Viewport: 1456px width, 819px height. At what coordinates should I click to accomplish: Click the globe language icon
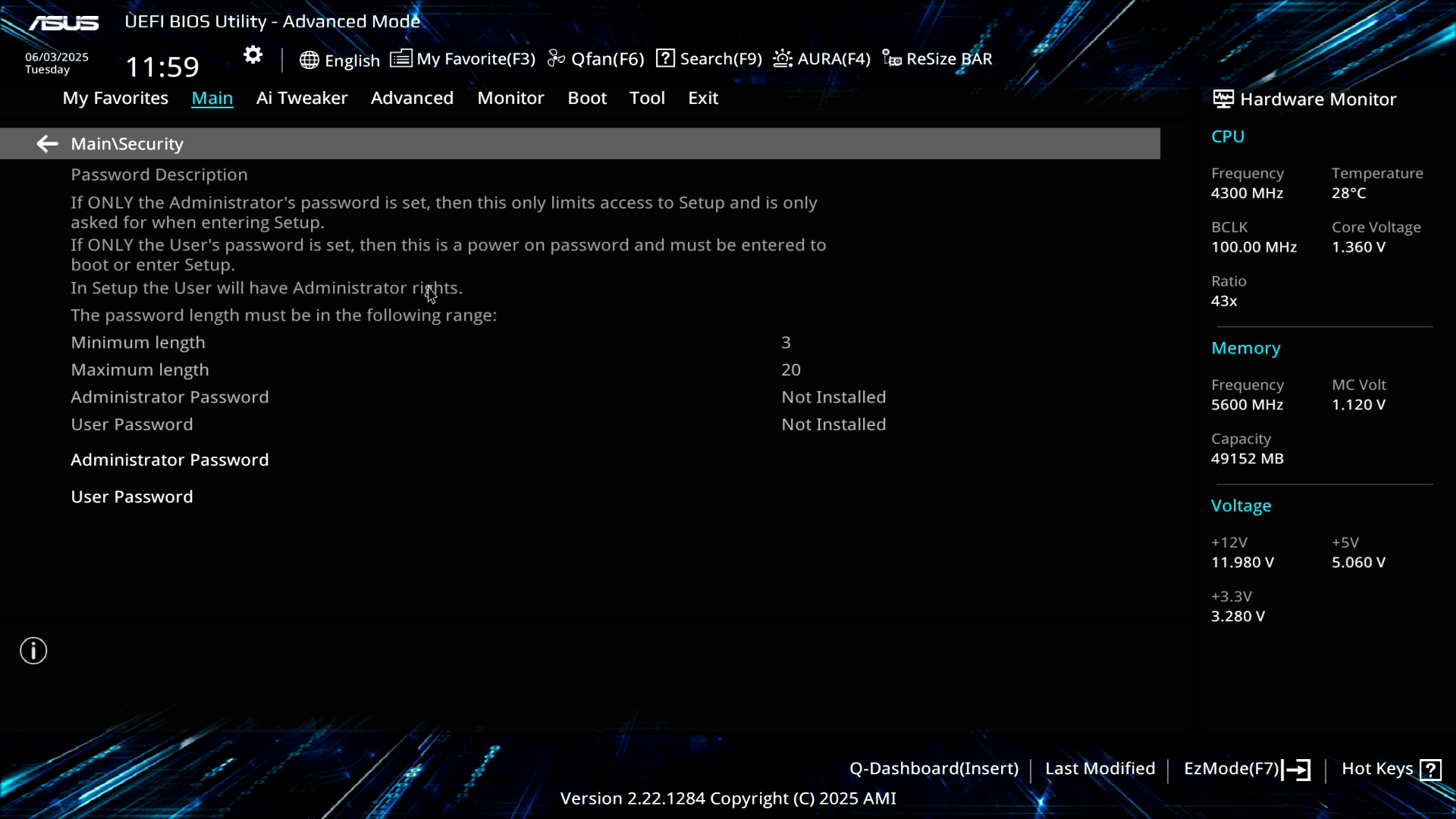coord(309,60)
